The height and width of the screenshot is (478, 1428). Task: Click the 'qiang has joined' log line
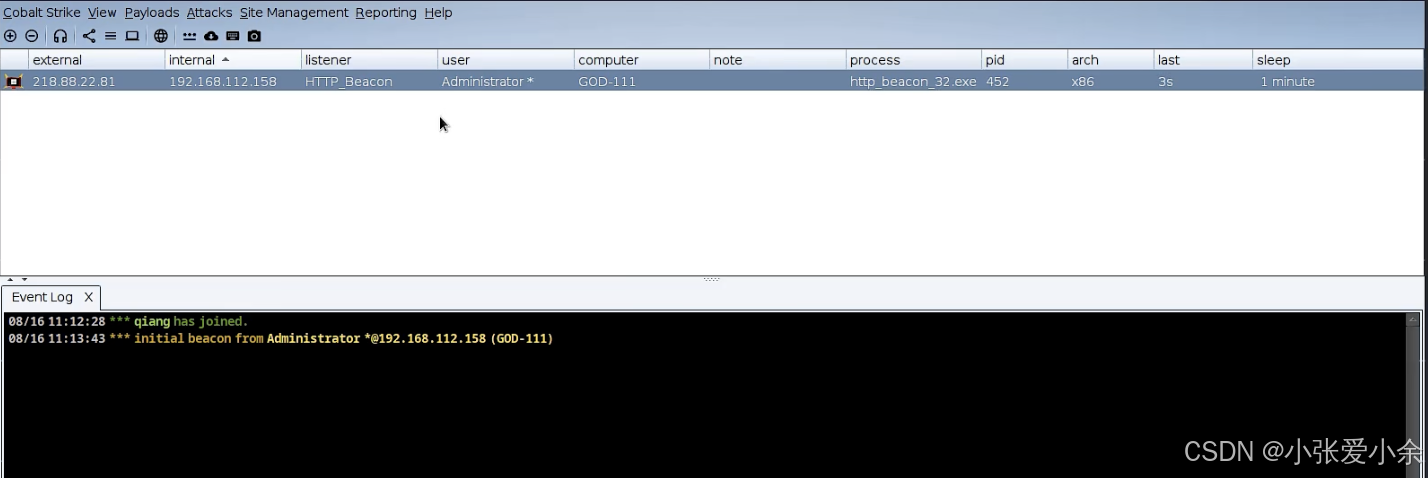point(128,321)
